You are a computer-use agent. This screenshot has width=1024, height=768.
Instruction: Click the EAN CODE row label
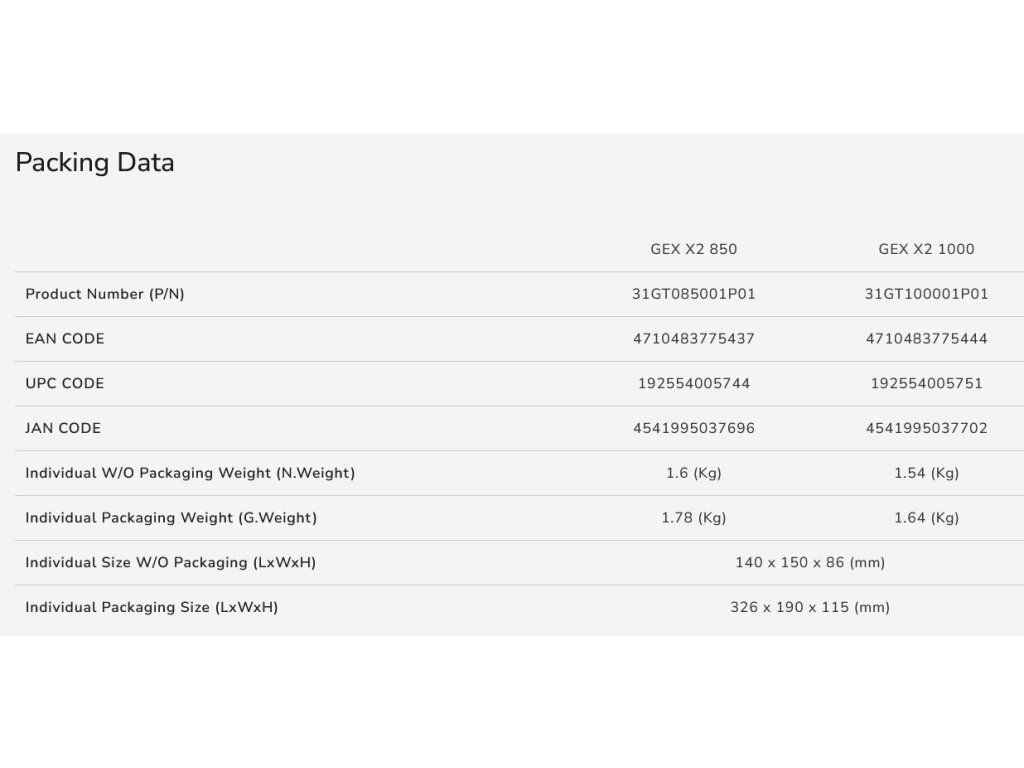pos(65,339)
